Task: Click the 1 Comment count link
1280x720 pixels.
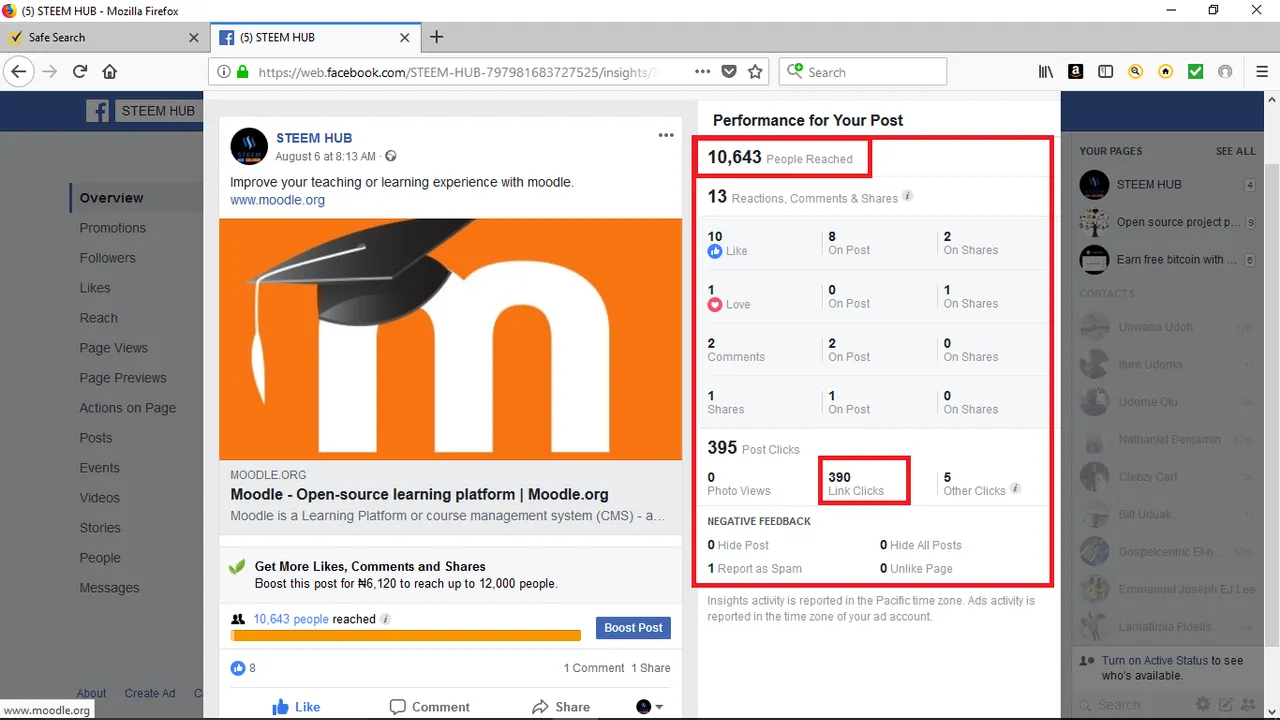Action: [x=594, y=668]
